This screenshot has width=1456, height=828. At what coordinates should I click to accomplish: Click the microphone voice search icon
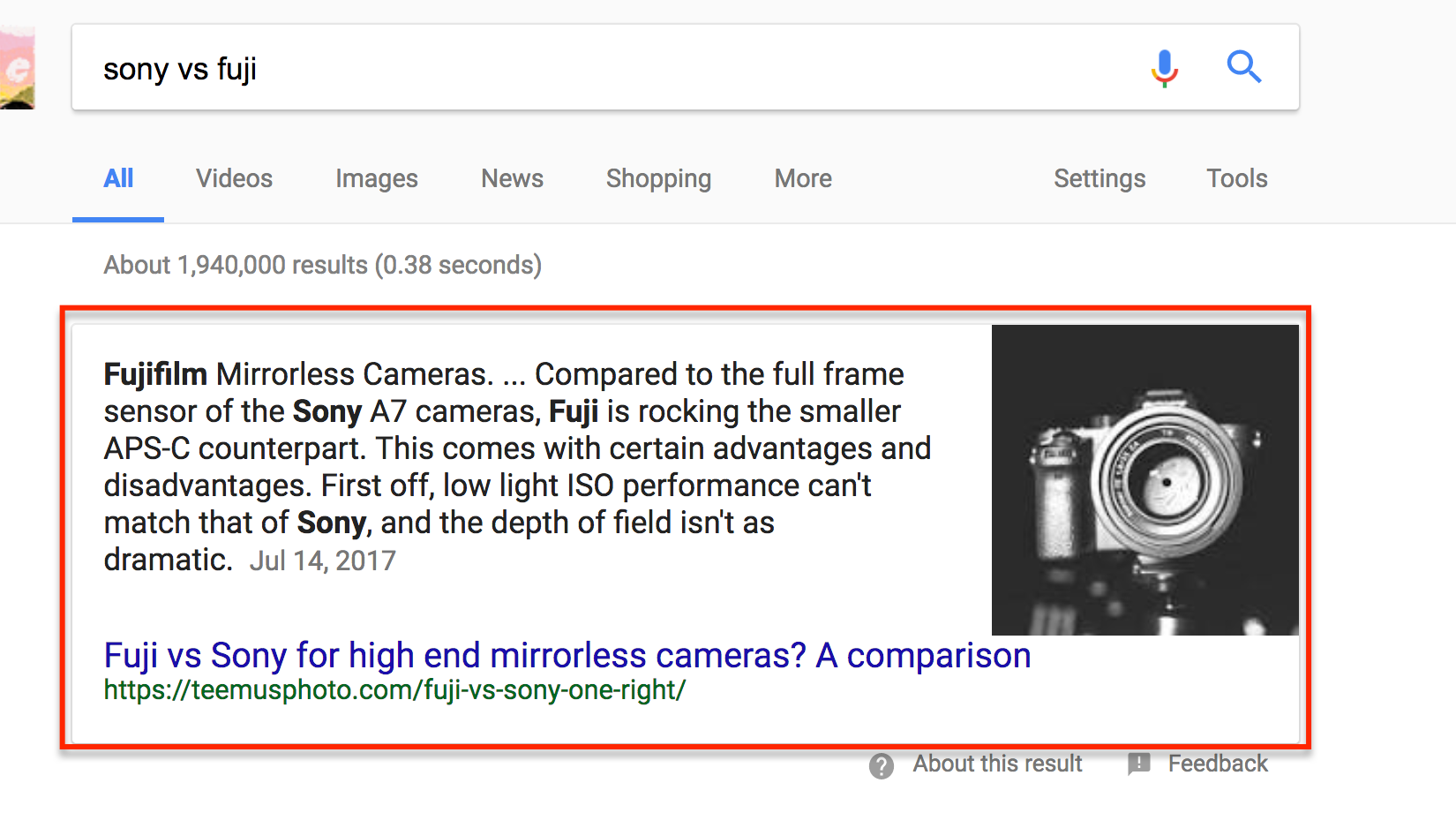click(x=1165, y=68)
